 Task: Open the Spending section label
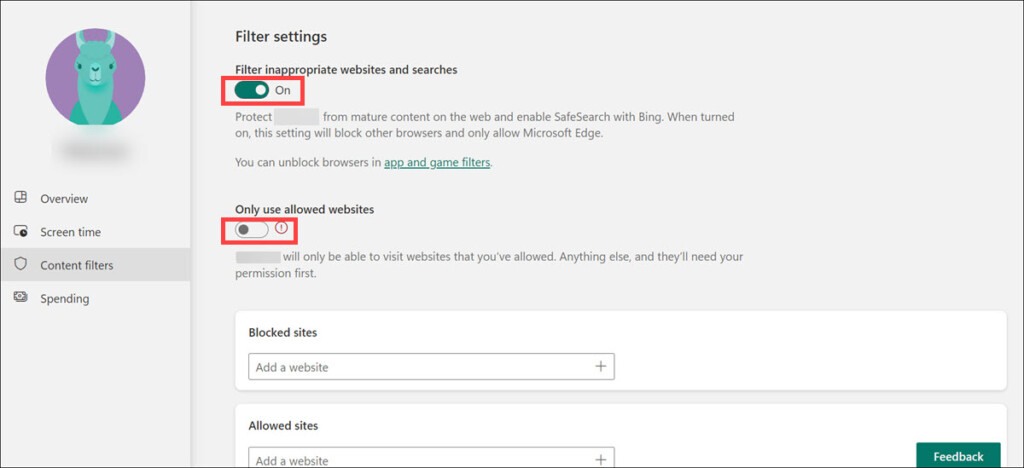[64, 298]
